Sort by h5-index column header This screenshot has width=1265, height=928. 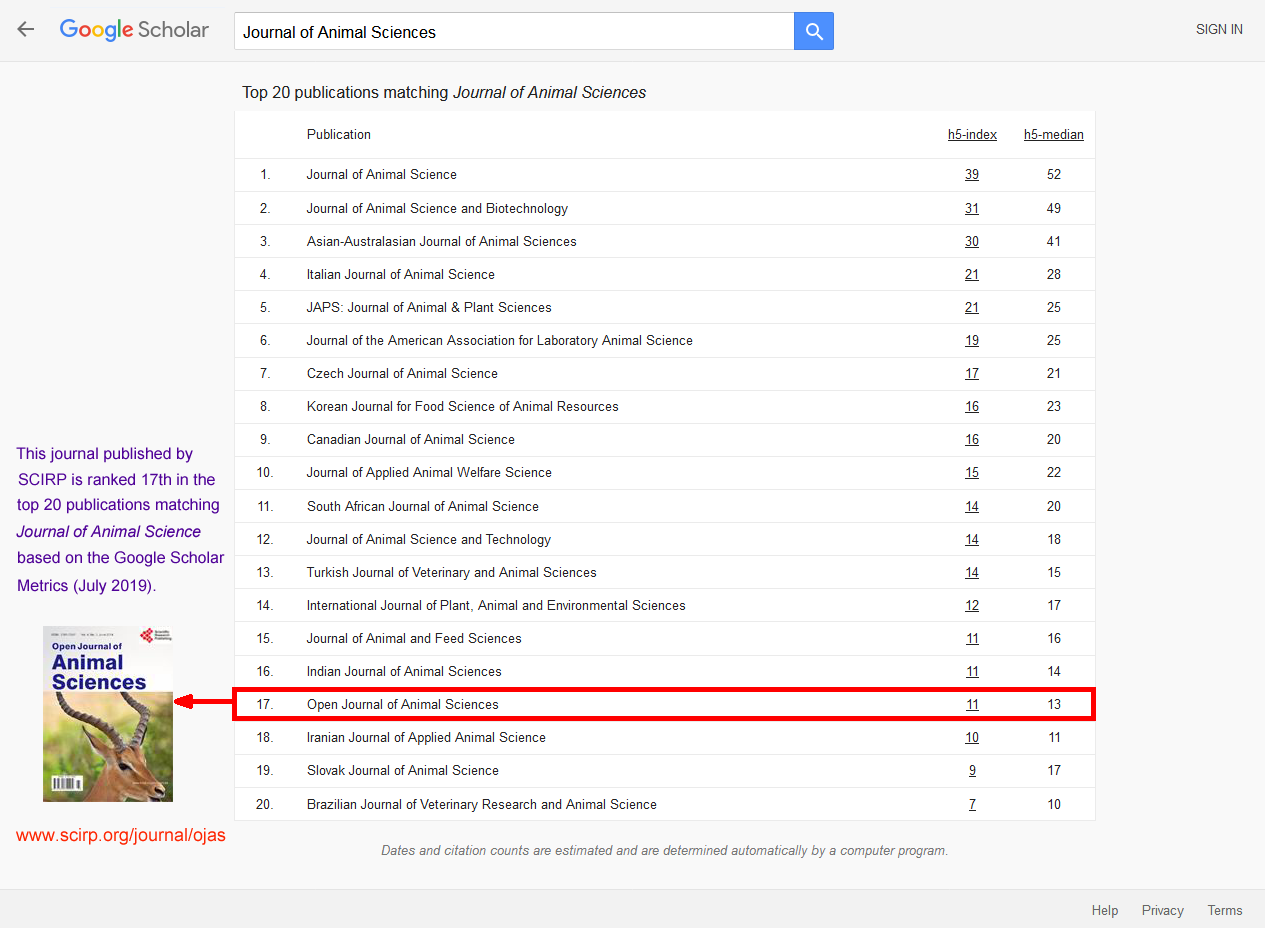click(x=972, y=135)
